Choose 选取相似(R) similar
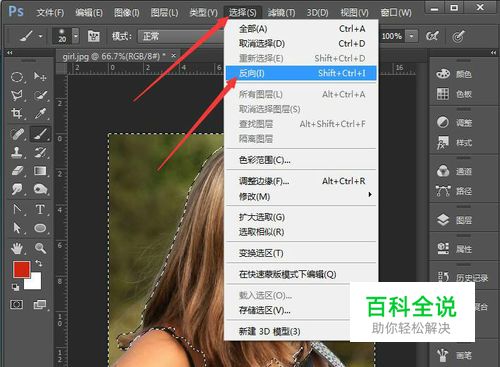This screenshot has height=367, width=500. click(301, 232)
